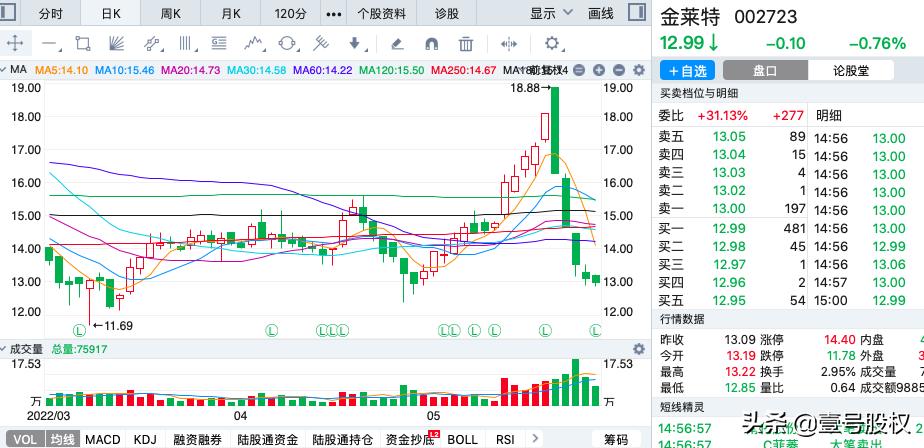The image size is (924, 448).
Task: Select the straight line drawing tool
Action: pos(50,44)
